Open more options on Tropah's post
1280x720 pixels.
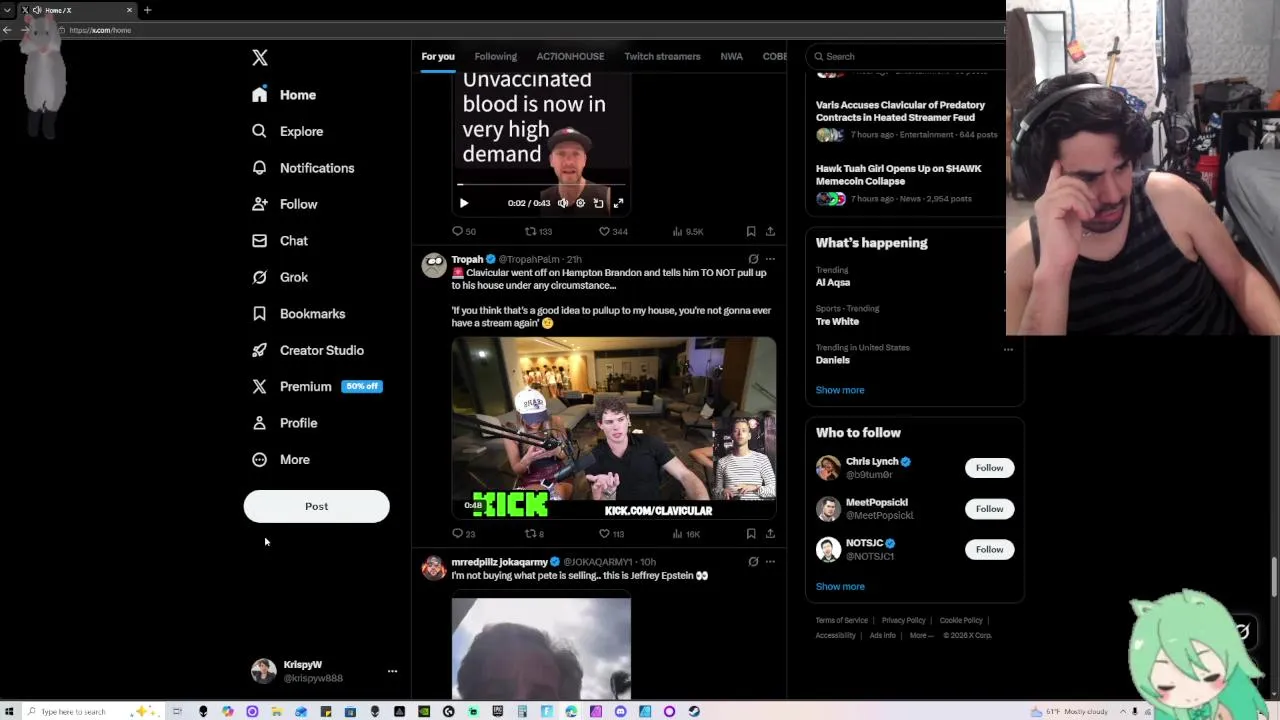[770, 259]
